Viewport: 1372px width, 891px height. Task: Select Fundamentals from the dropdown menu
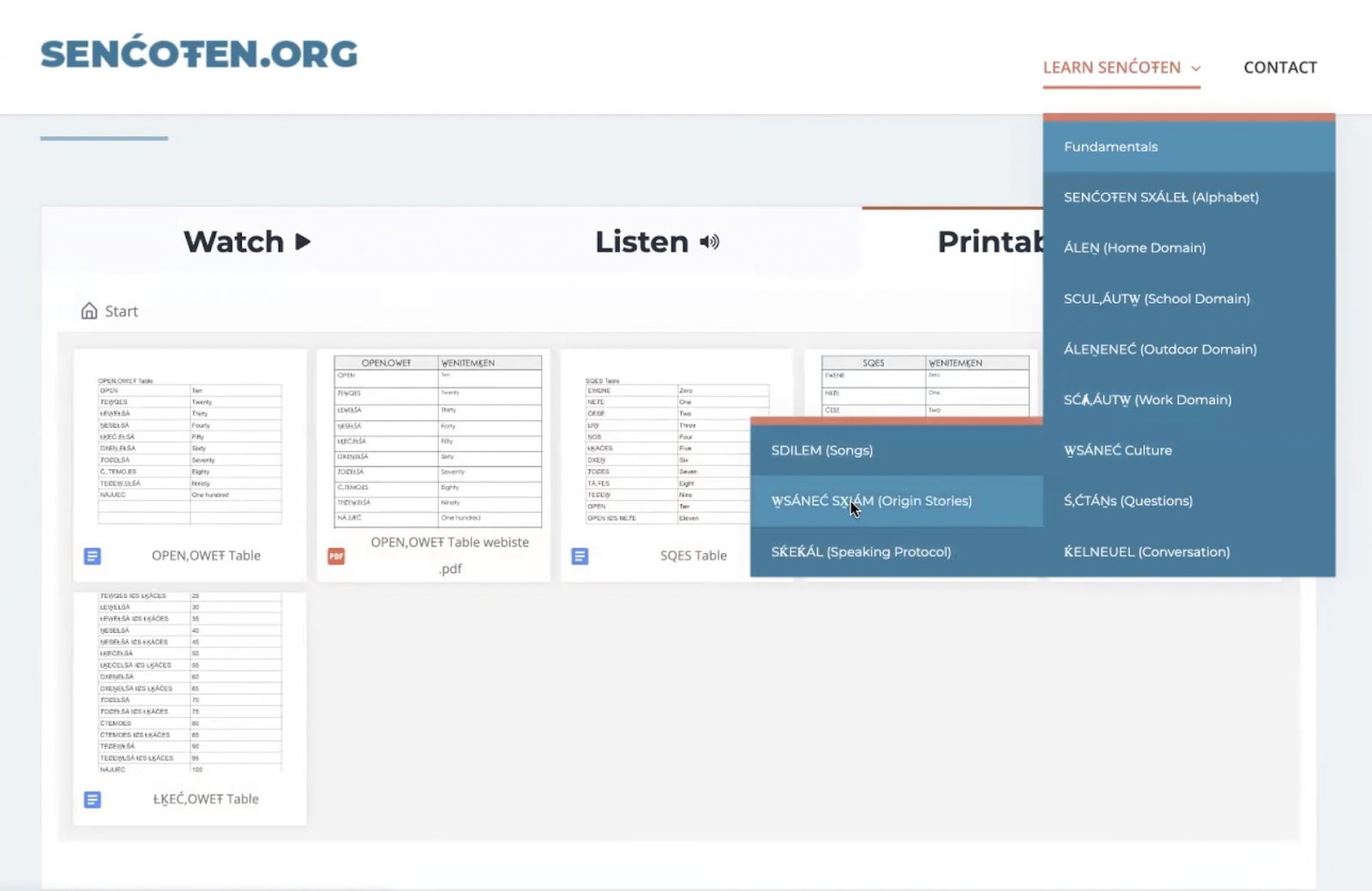pos(1110,147)
